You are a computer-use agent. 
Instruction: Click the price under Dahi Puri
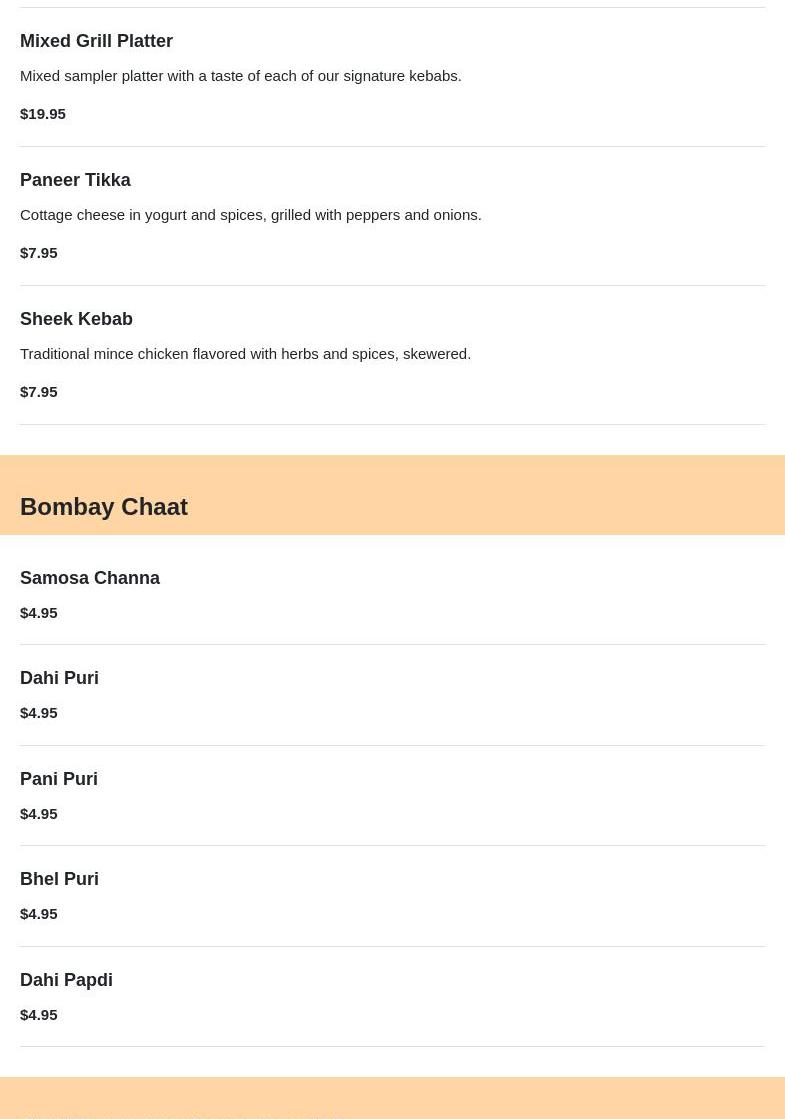tap(39, 713)
